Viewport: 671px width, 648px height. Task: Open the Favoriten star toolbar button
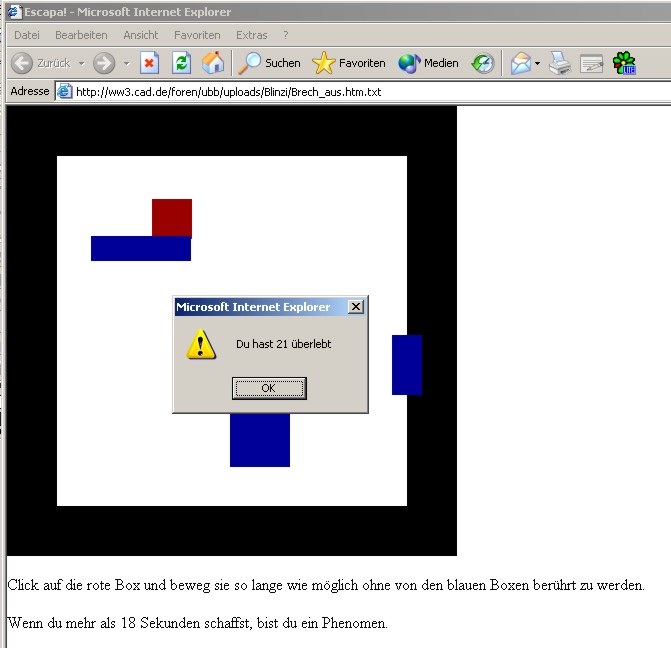349,63
